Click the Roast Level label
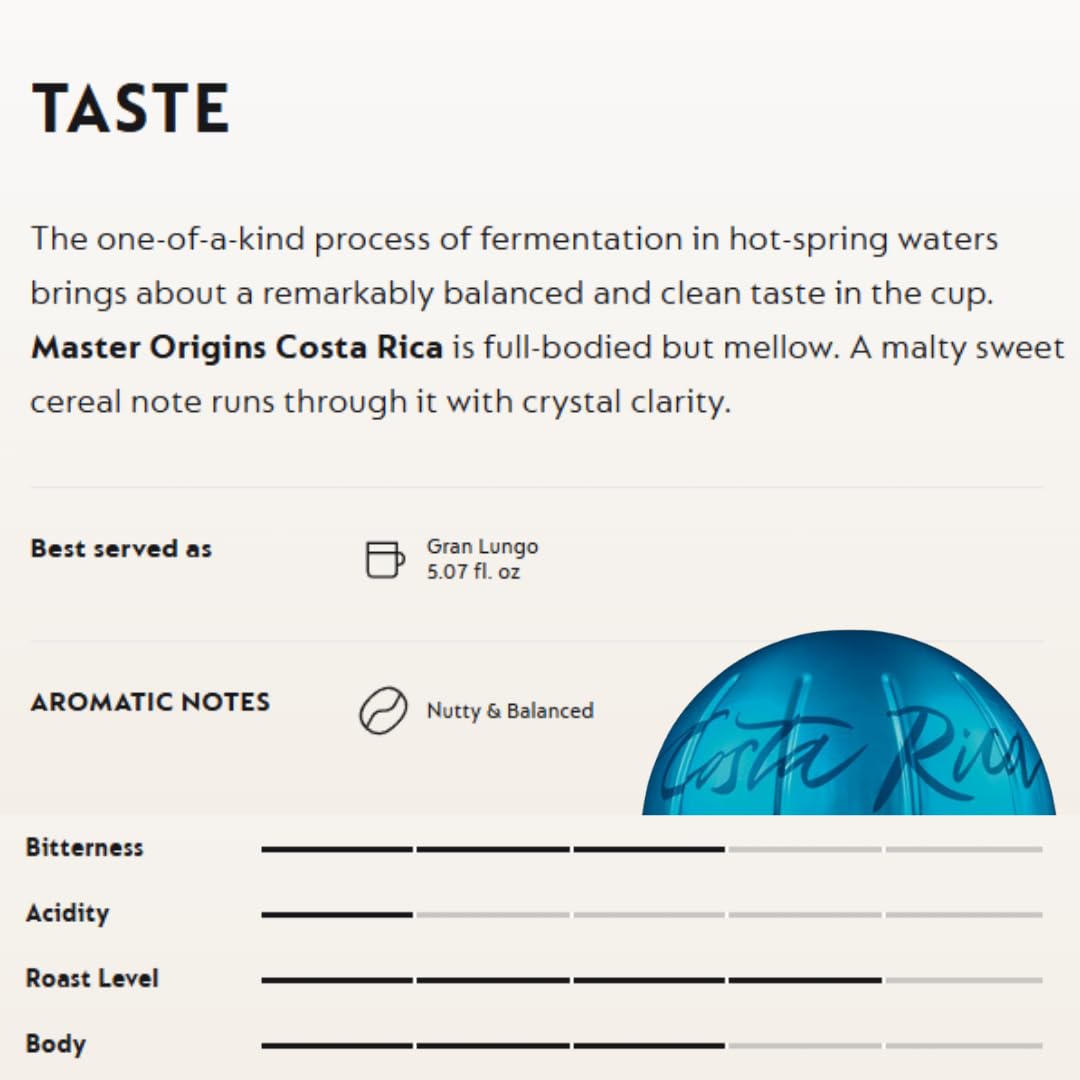Image resolution: width=1080 pixels, height=1080 pixels. [92, 978]
